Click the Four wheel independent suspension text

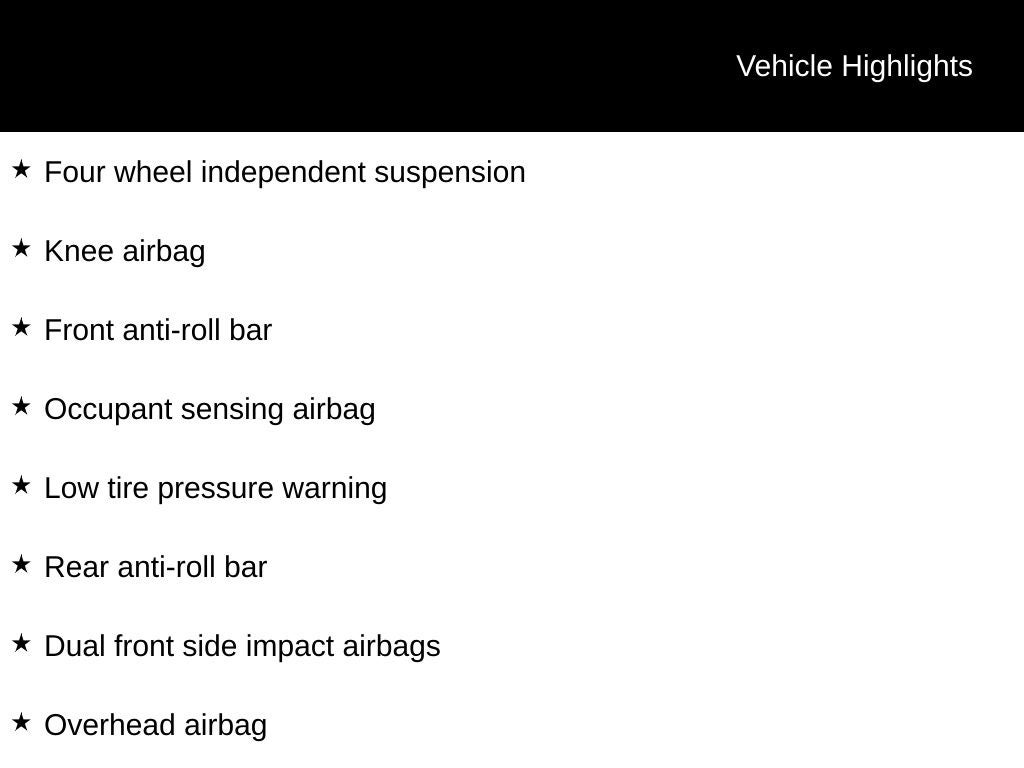pos(285,172)
